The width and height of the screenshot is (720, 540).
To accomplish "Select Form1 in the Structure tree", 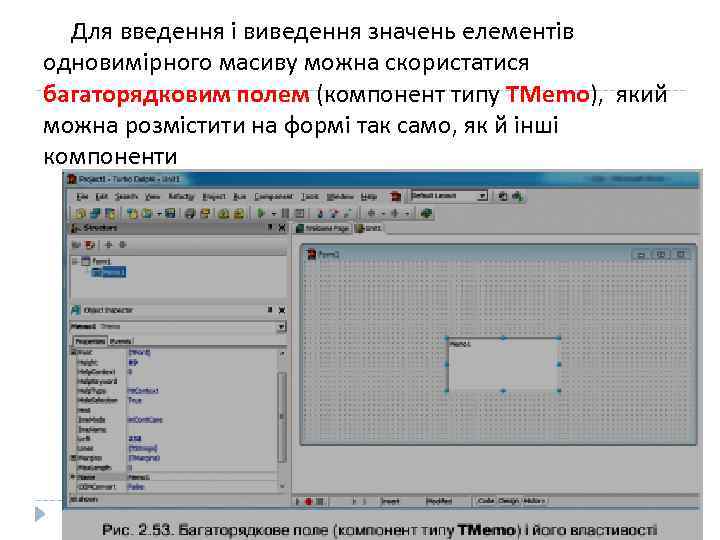I will [x=101, y=261].
